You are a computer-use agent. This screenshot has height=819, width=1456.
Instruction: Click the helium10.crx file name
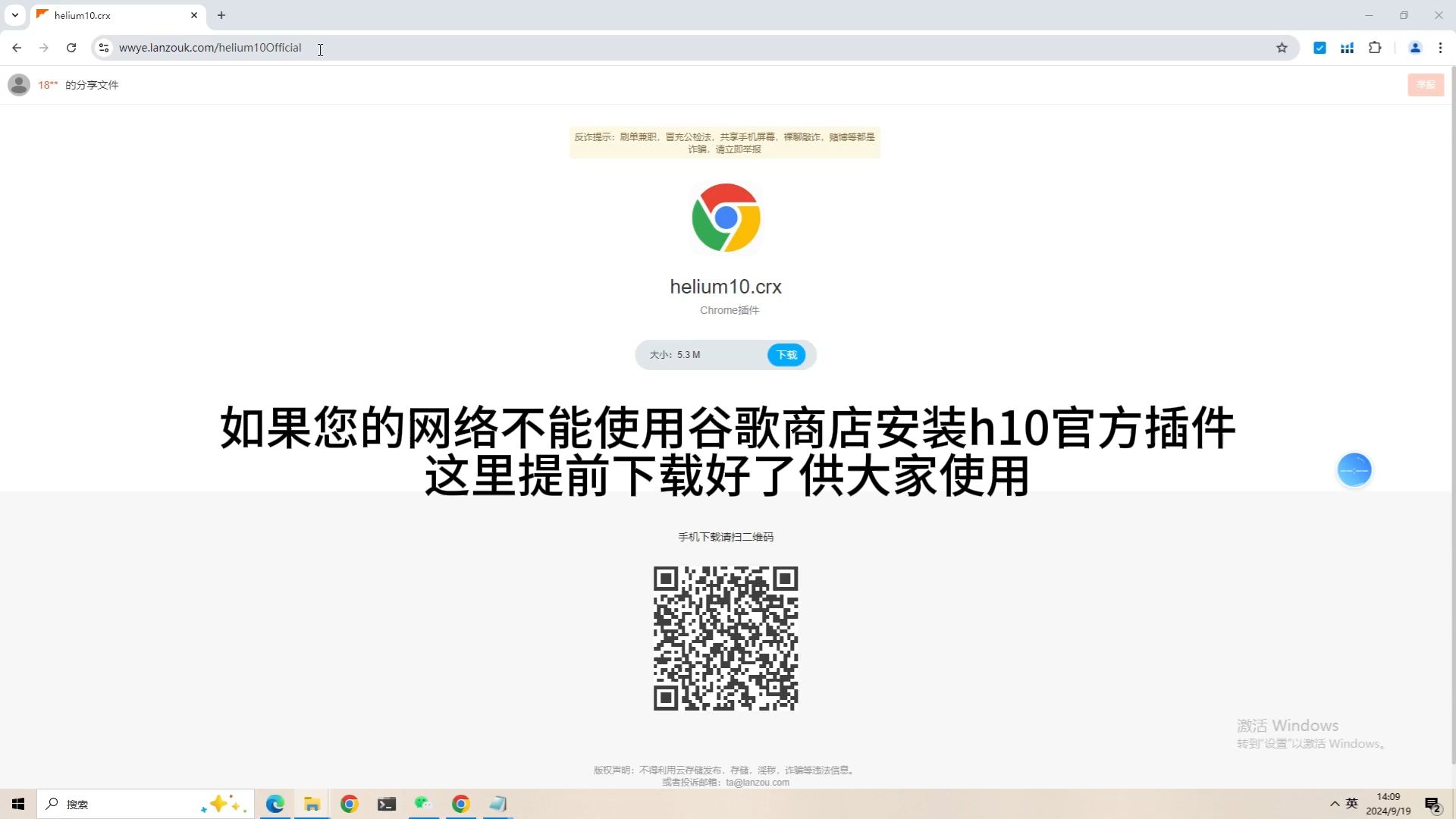tap(726, 287)
